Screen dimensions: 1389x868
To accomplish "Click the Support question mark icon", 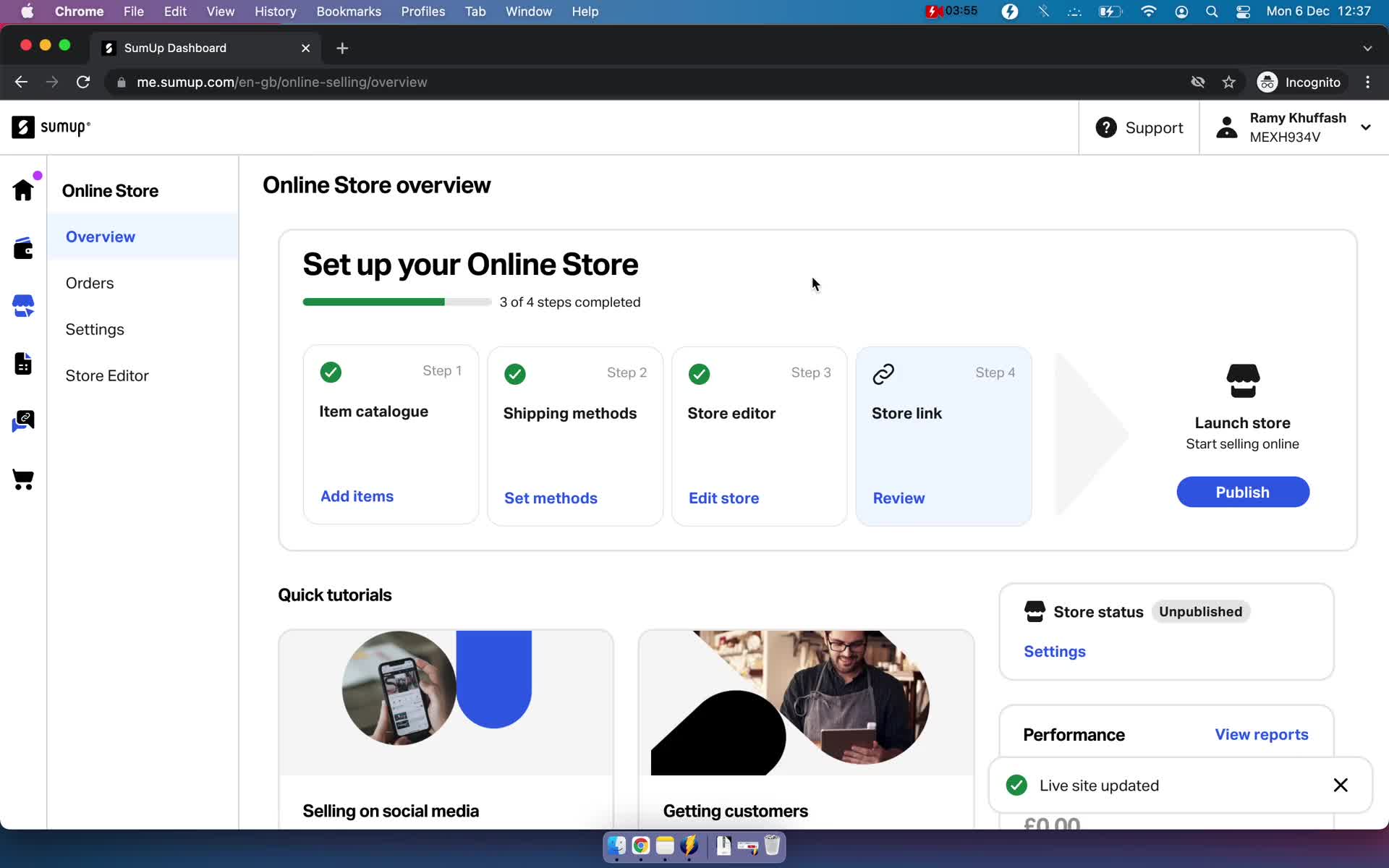I will [1106, 127].
